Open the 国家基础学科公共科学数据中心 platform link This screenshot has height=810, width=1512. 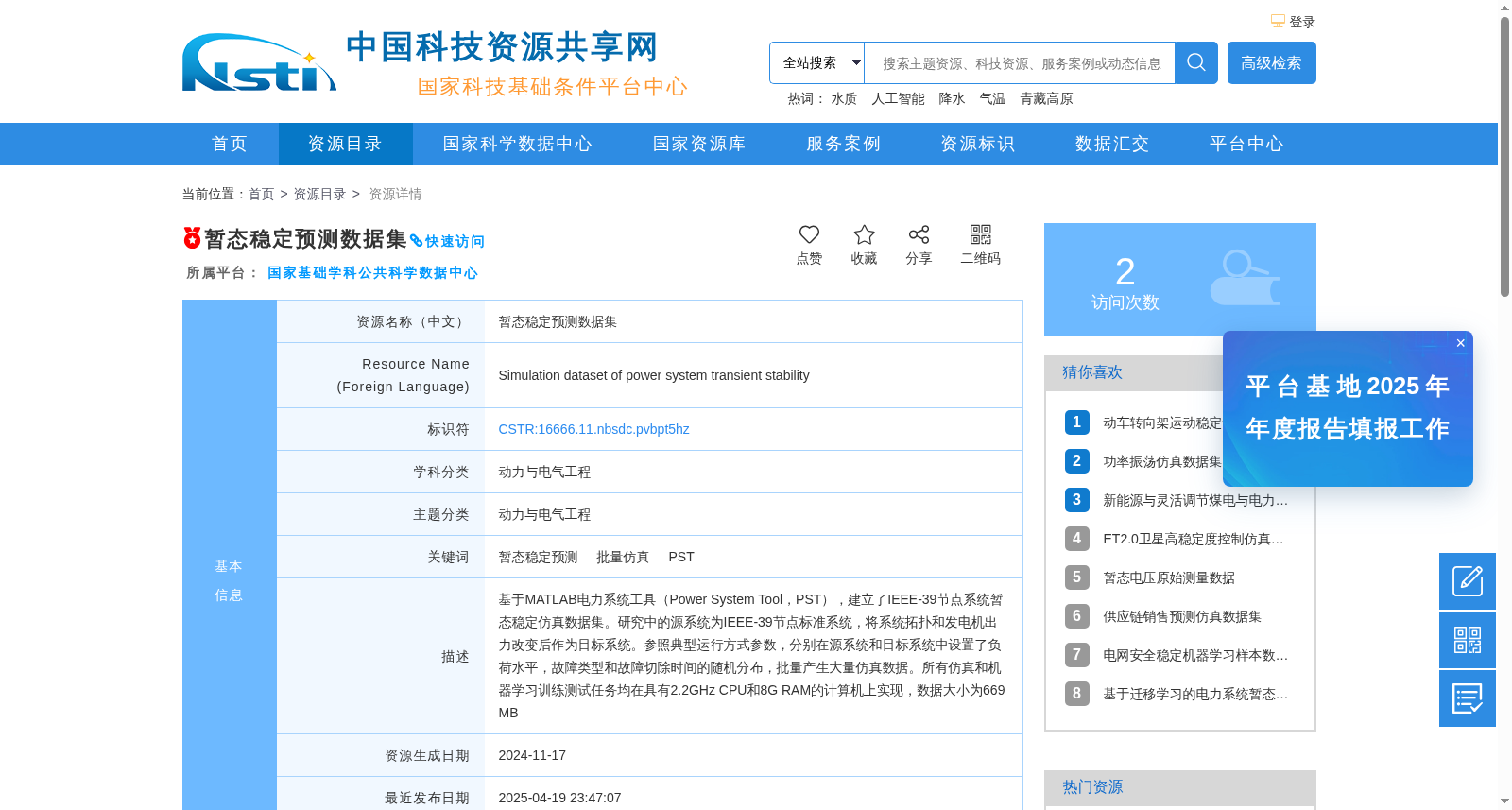click(x=372, y=272)
